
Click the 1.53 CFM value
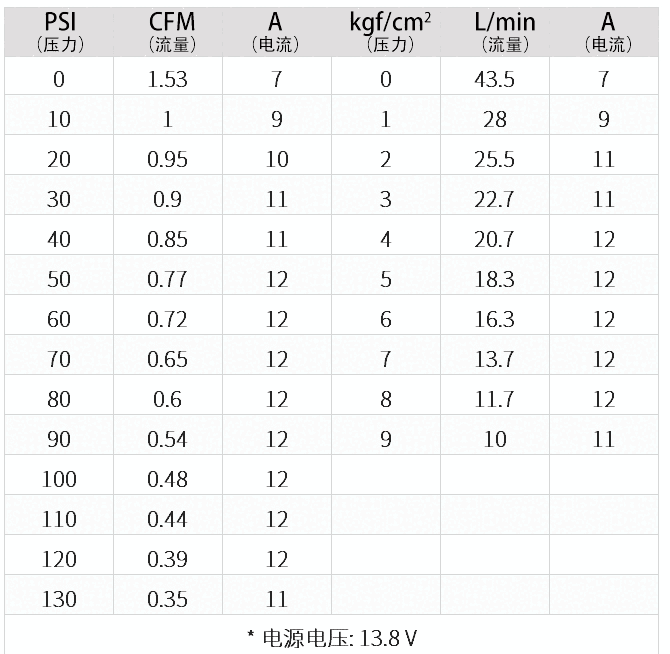(168, 79)
